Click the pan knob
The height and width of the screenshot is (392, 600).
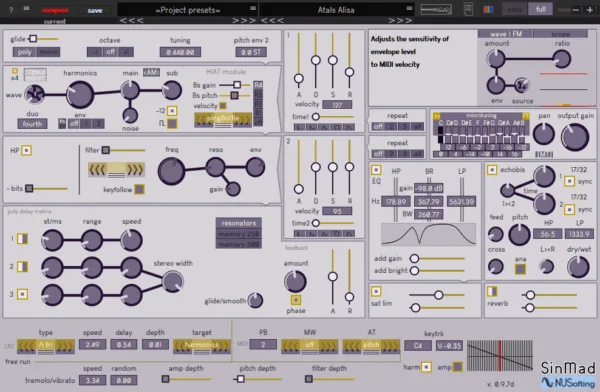tap(544, 134)
